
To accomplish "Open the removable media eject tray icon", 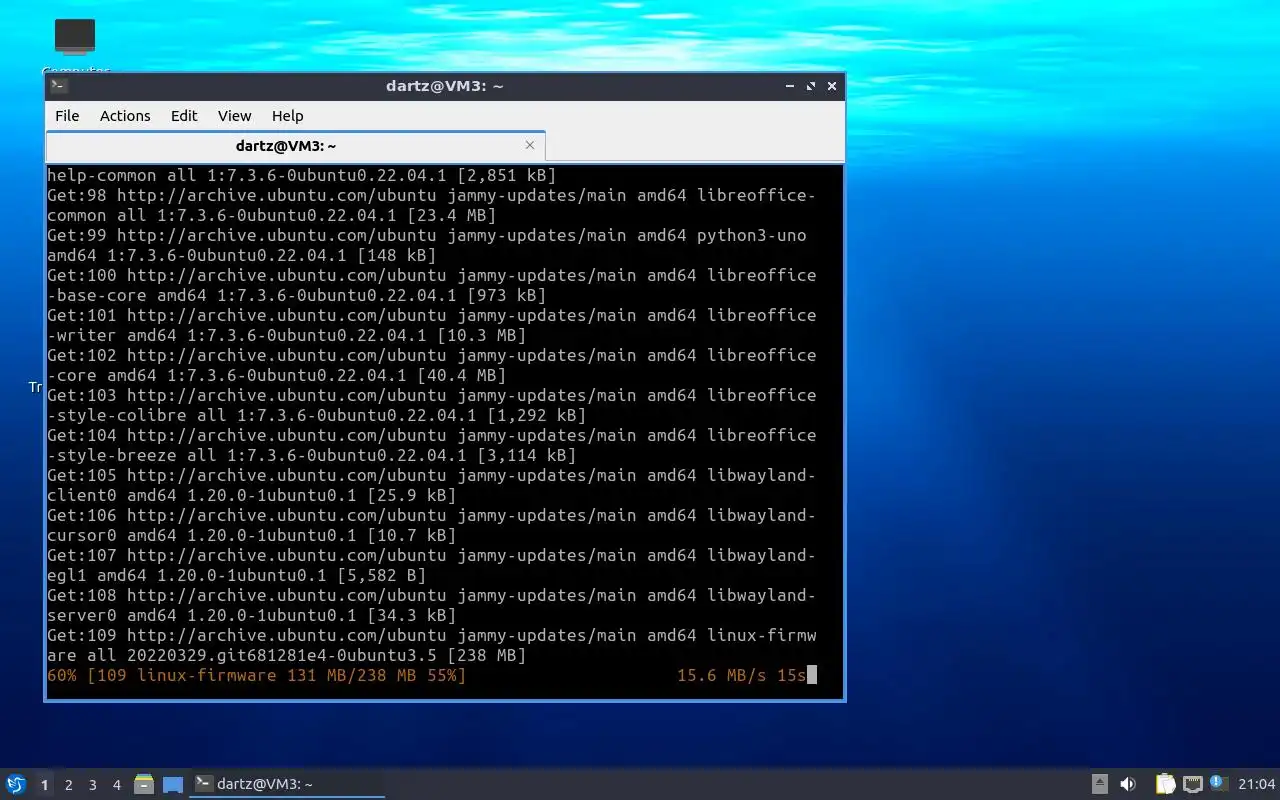I will 1099,784.
